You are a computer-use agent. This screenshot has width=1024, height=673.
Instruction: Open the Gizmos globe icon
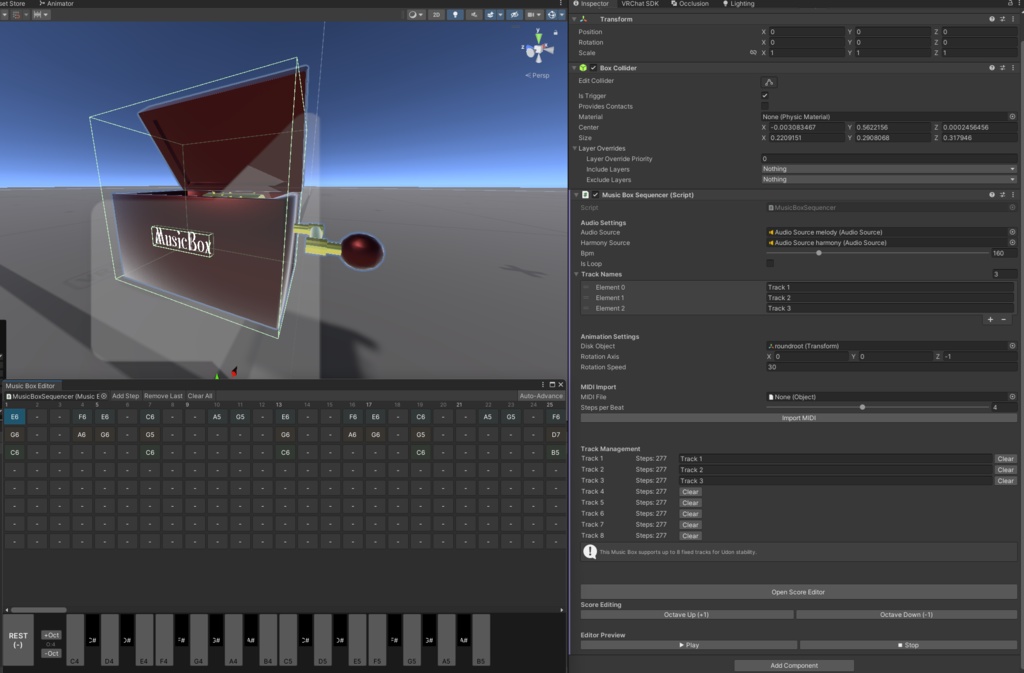coord(552,14)
